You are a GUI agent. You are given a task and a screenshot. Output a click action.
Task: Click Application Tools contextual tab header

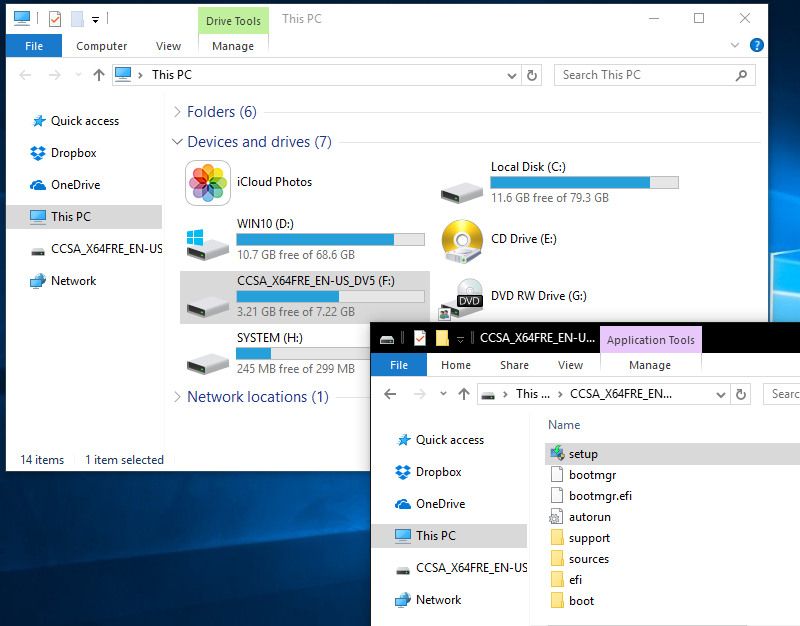[x=651, y=340]
